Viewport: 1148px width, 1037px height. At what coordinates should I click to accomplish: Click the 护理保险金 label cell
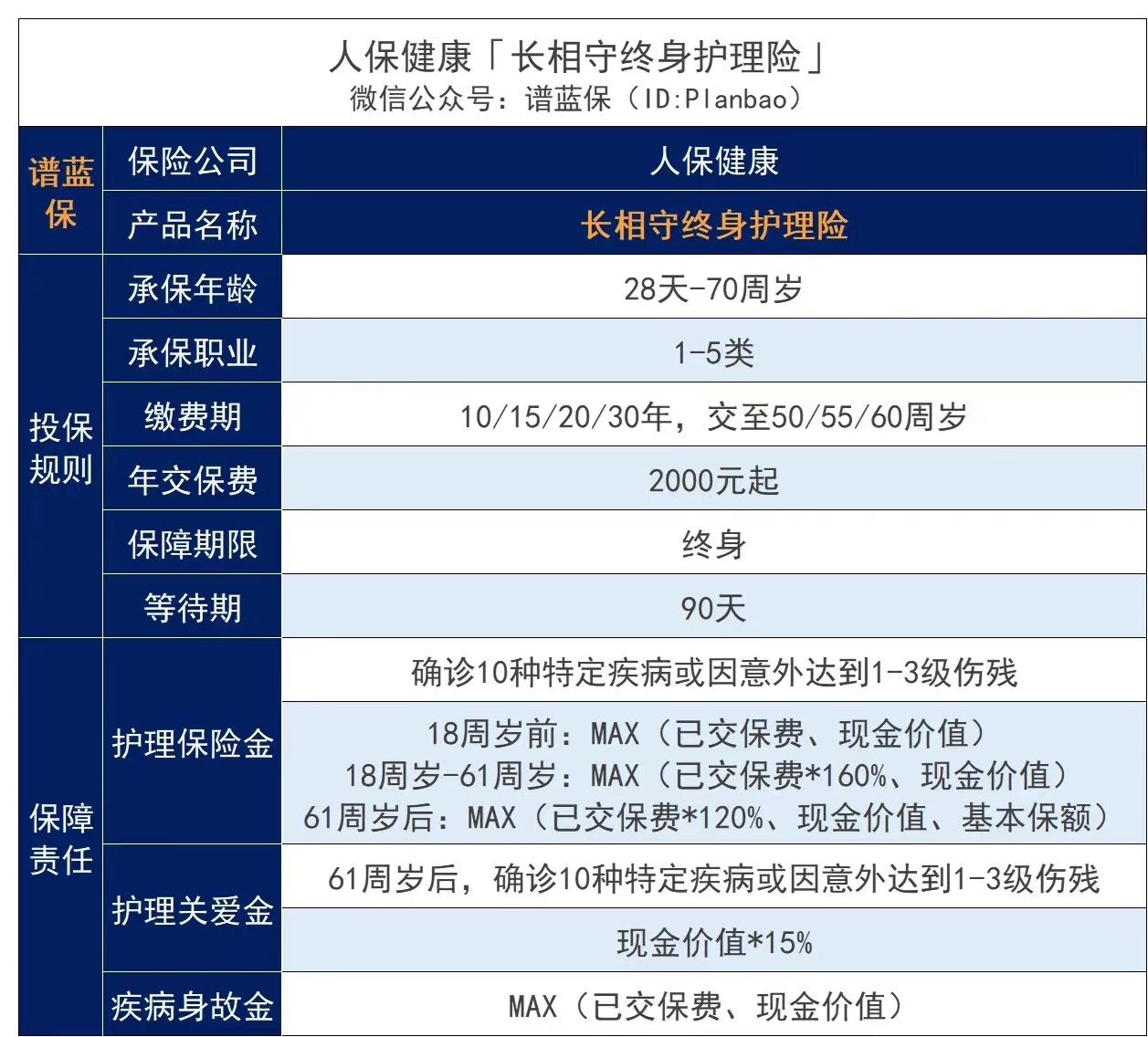[193, 741]
